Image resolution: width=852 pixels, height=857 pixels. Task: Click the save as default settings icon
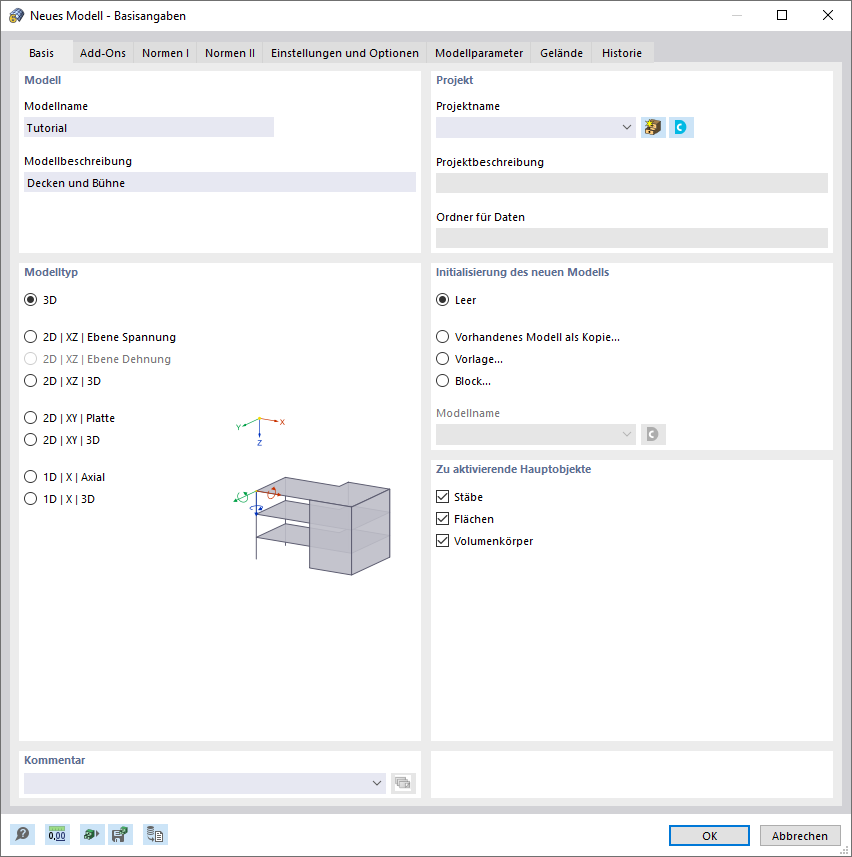pyautogui.click(x=120, y=835)
